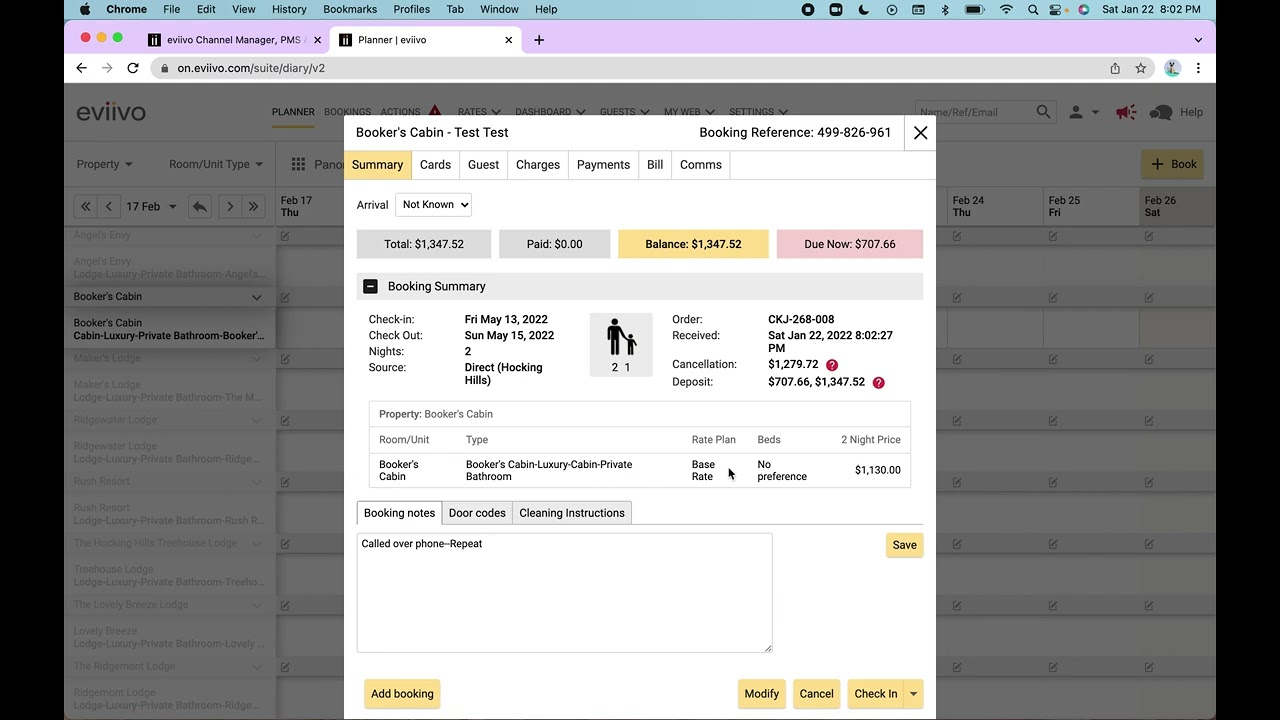Click the Actions warning triangle icon
Screen dimensions: 1280x720
435,111
